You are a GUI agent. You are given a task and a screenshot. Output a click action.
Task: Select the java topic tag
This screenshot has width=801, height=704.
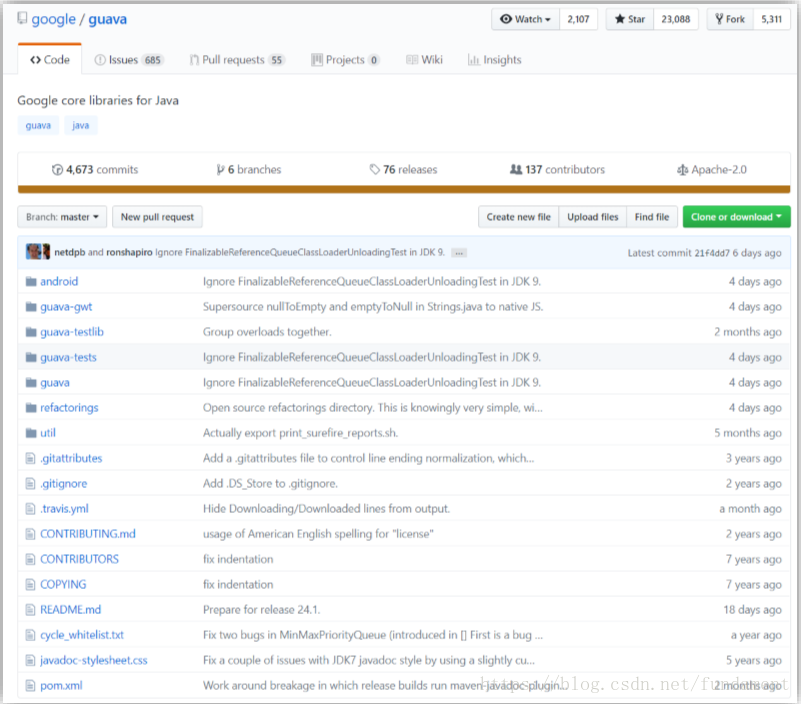tap(81, 126)
